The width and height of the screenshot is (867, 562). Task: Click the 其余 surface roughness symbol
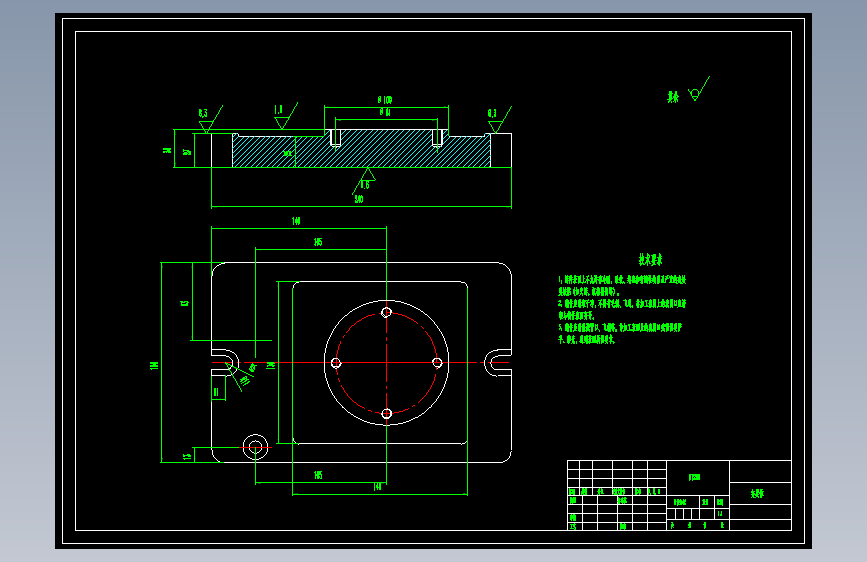pos(699,90)
